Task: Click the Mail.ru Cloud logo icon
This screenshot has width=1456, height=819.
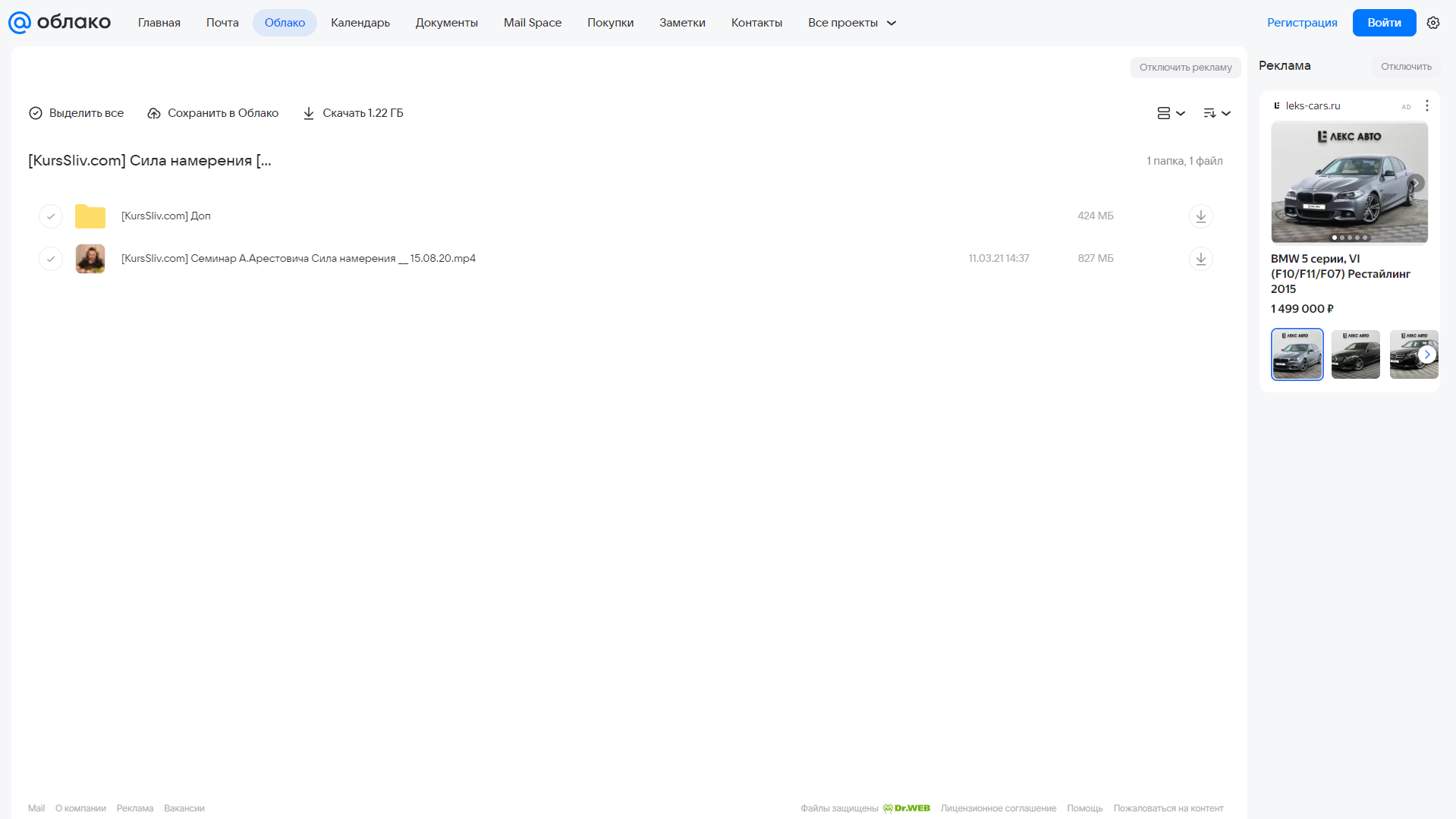Action: (20, 23)
